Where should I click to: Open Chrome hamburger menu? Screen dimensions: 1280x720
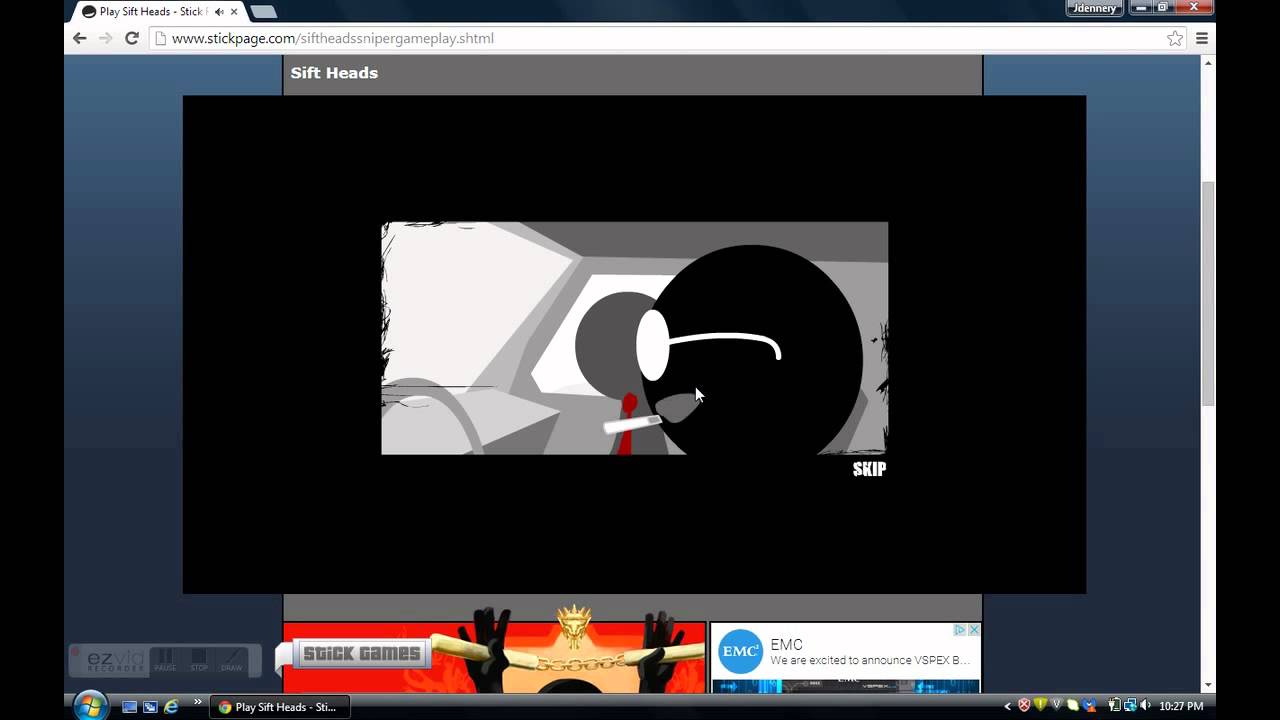[x=1202, y=38]
